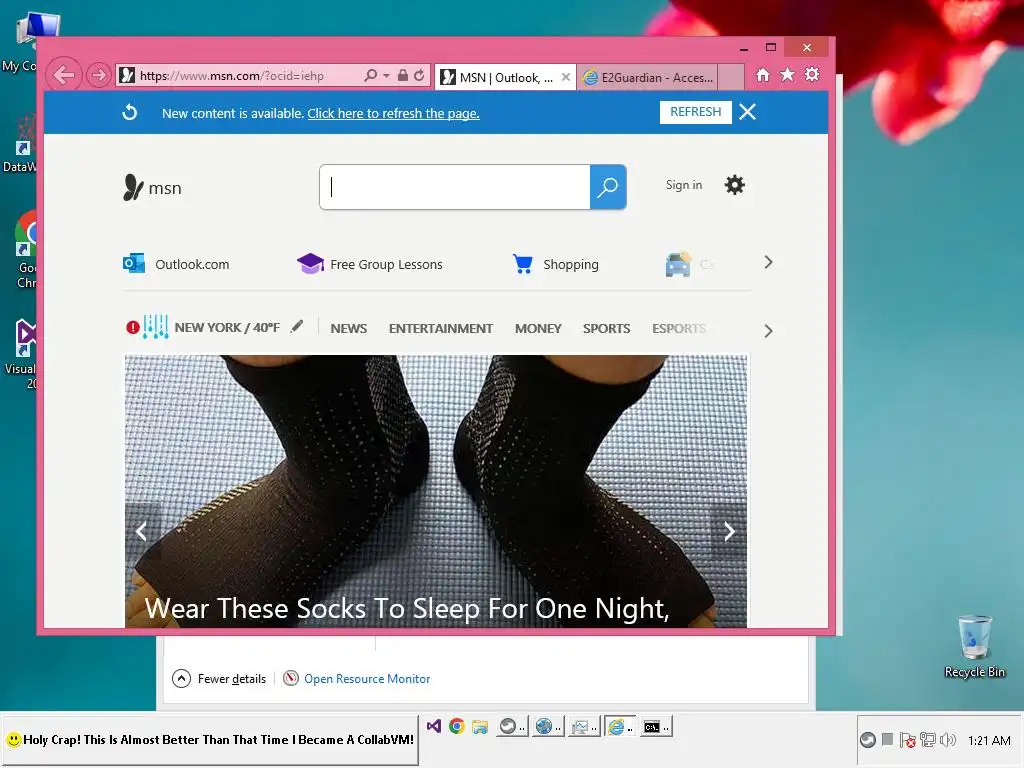Viewport: 1024px width, 768px height.
Task: Open the NEWS section
Action: tap(349, 328)
